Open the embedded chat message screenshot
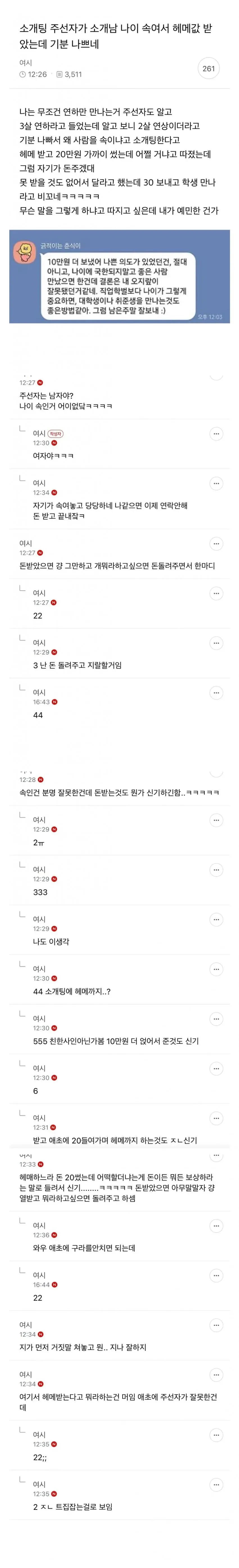This screenshot has height=1568, width=239. point(119,276)
